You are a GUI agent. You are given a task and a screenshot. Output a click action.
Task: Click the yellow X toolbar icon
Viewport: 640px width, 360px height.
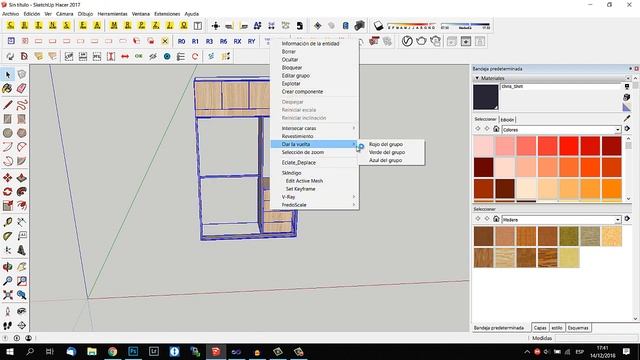tap(165, 41)
